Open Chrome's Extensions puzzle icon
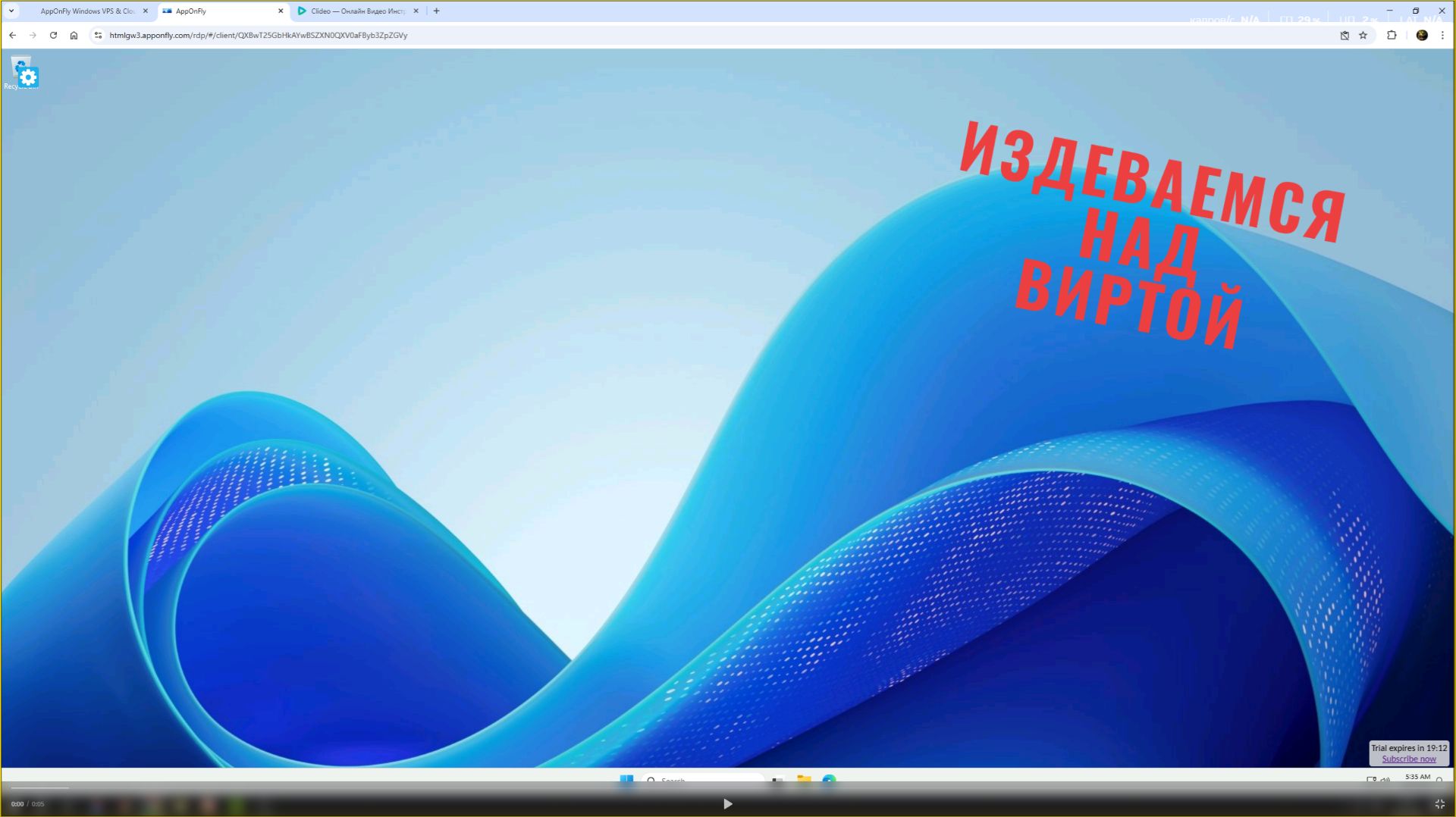 [1392, 35]
